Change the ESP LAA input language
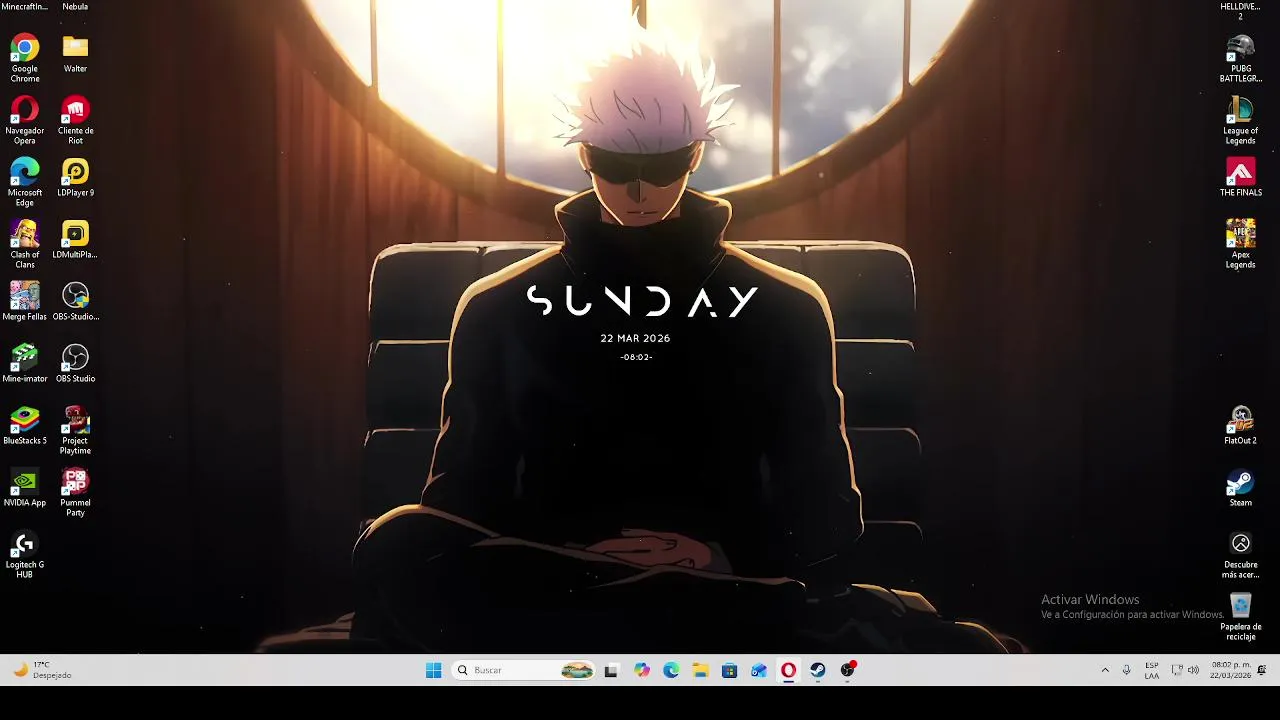Image resolution: width=1280 pixels, height=720 pixels. click(1152, 670)
